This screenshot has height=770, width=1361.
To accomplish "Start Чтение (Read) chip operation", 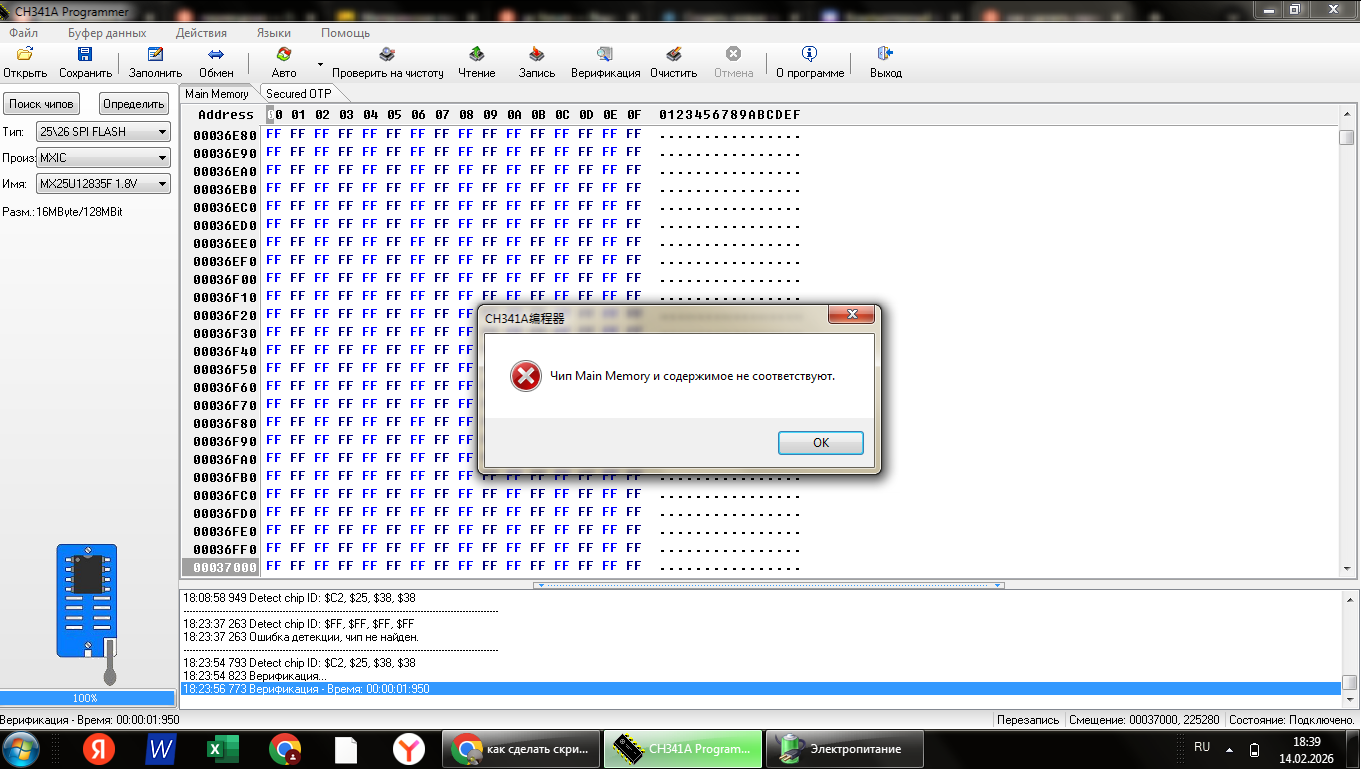I will coord(477,55).
